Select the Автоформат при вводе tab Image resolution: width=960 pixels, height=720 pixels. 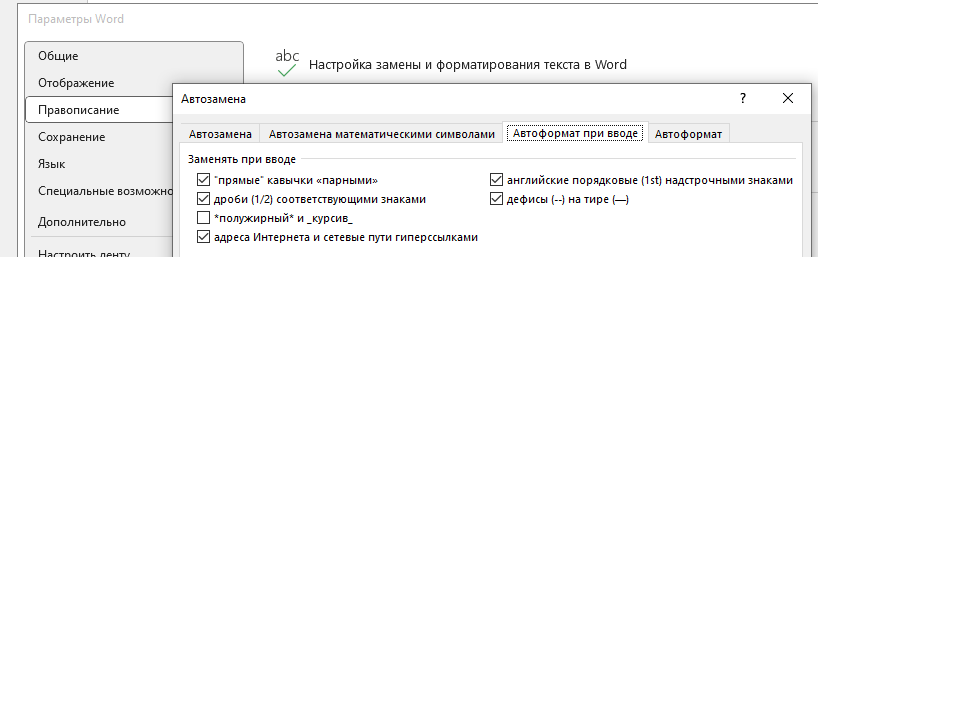click(x=576, y=133)
